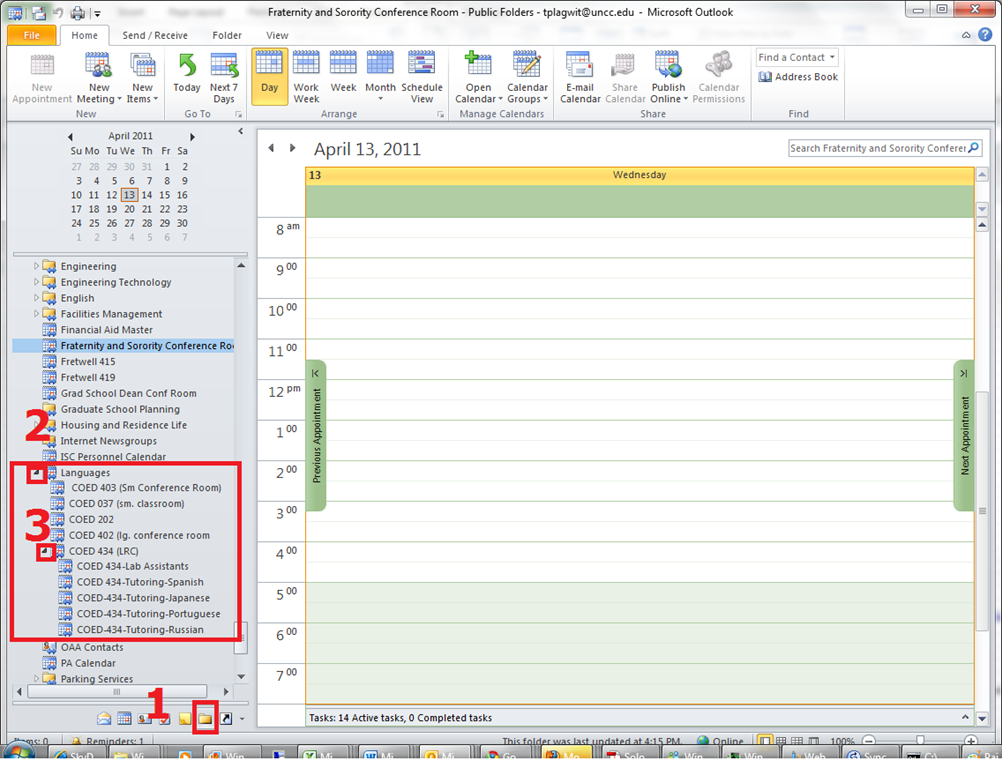Collapse the Languages folder tree
The height and width of the screenshot is (768, 1002).
tap(36, 473)
